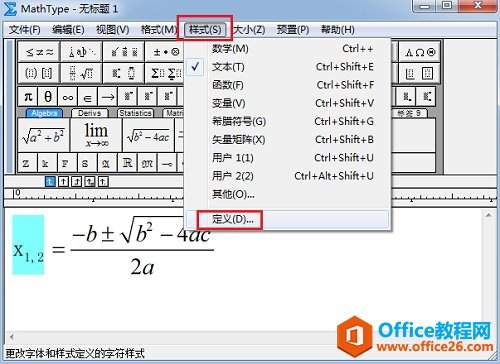500x364 pixels.
Task: Open the box templates palette at right
Action: [419, 73]
